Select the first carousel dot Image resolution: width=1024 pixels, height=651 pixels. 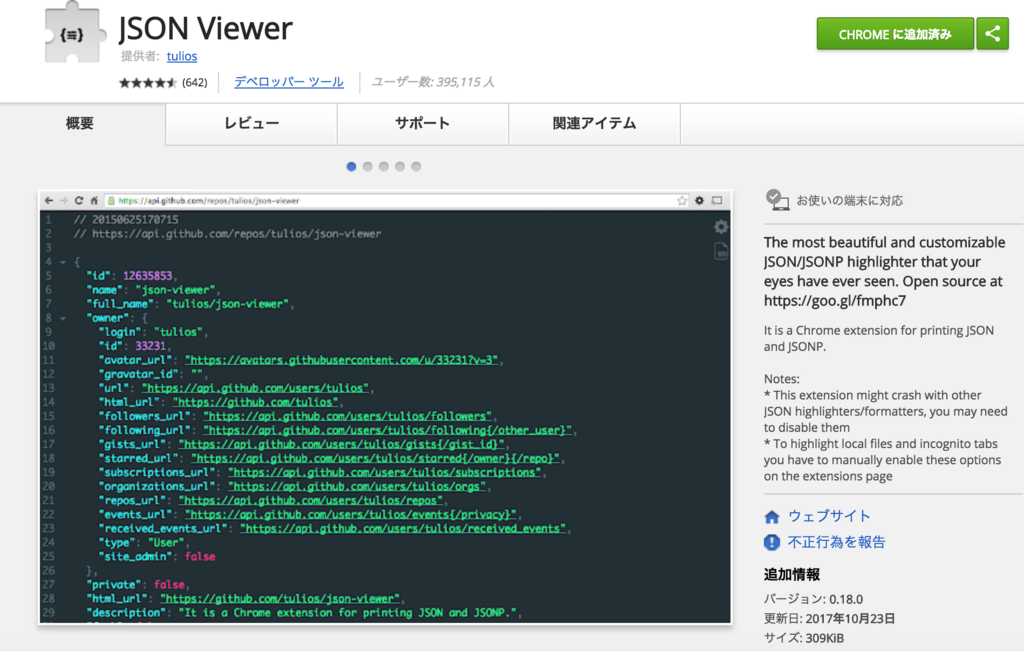click(351, 167)
